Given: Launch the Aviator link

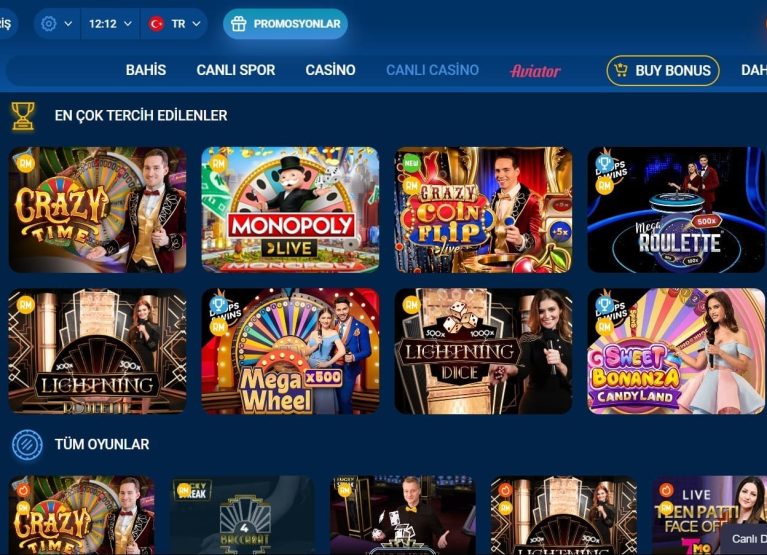Looking at the screenshot, I should pyautogui.click(x=535, y=71).
